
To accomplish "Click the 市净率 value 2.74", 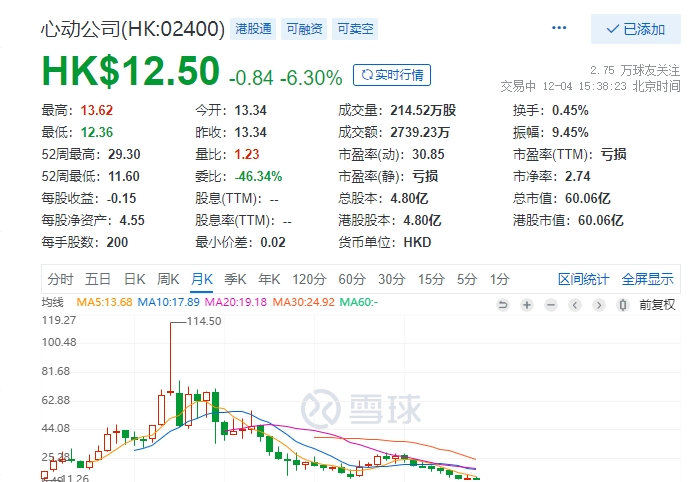I will click(x=578, y=176).
